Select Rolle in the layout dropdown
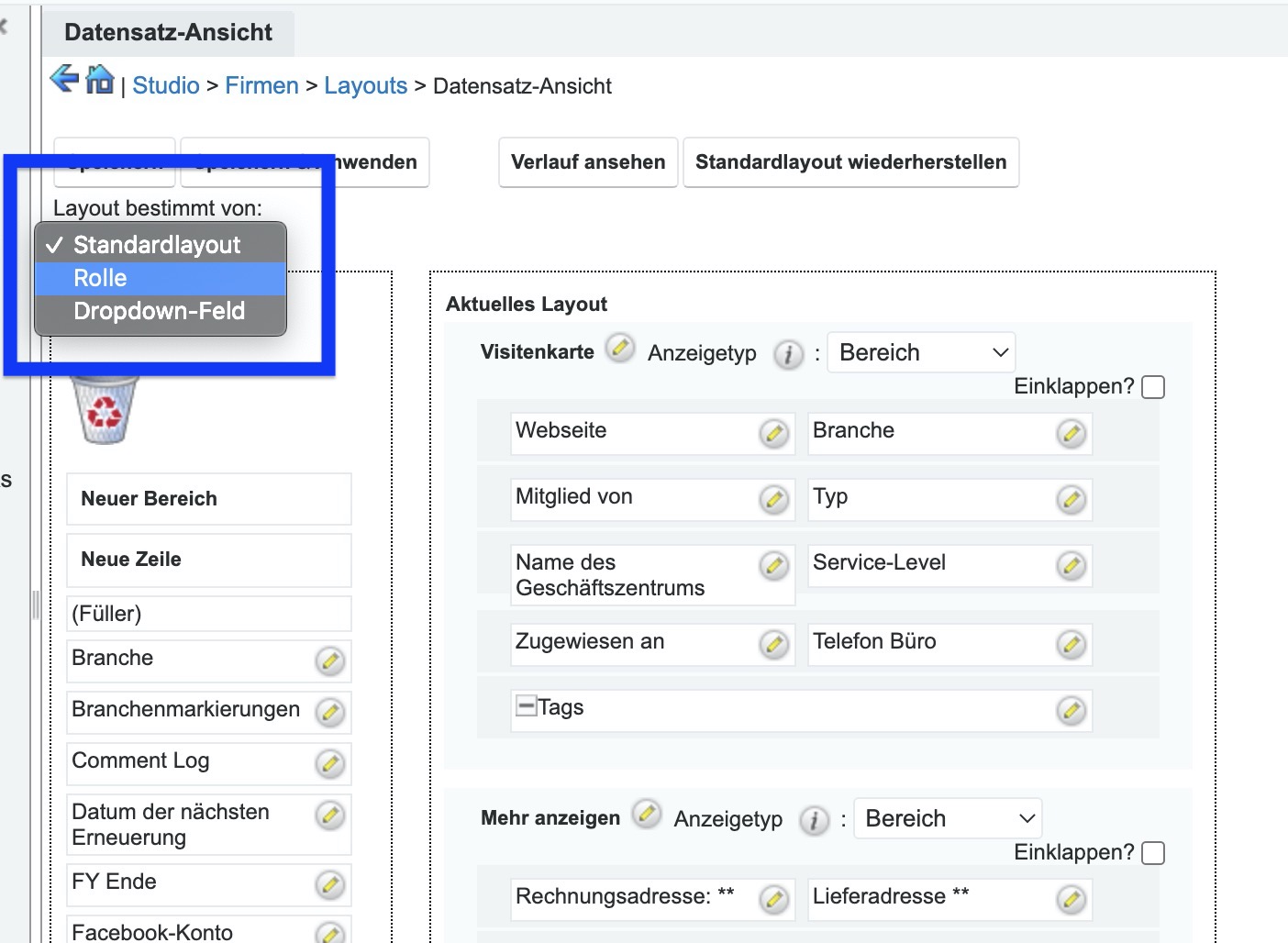 tap(101, 278)
